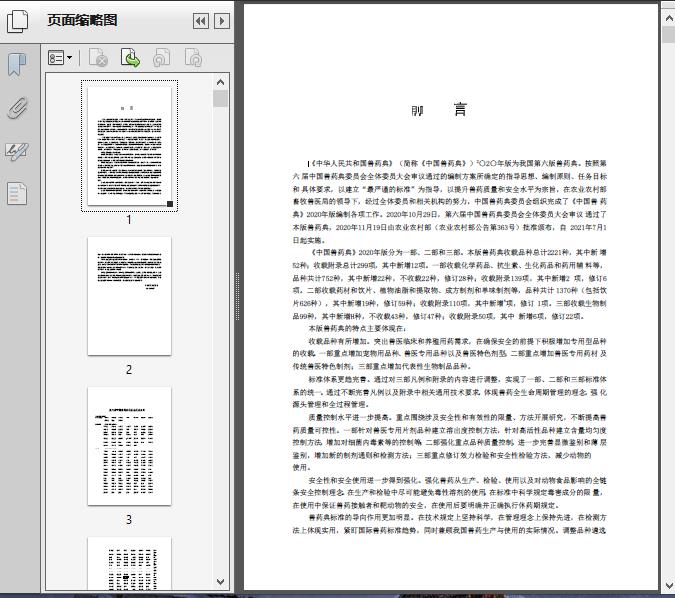
Task: Select page 3 thumbnail
Action: 129,446
